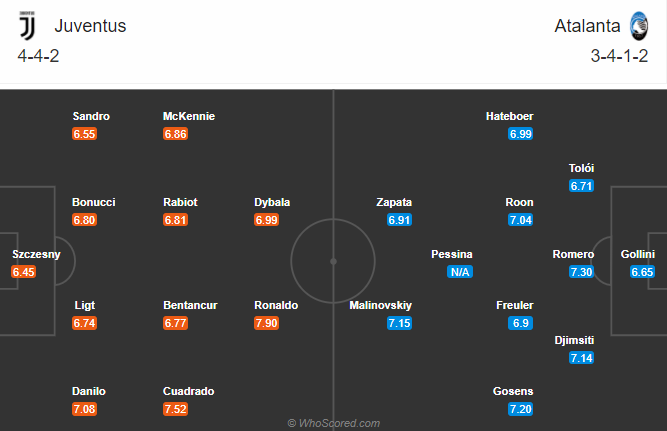Select the Juventus team name
Screen dimensions: 667x431
pyautogui.click(x=90, y=26)
